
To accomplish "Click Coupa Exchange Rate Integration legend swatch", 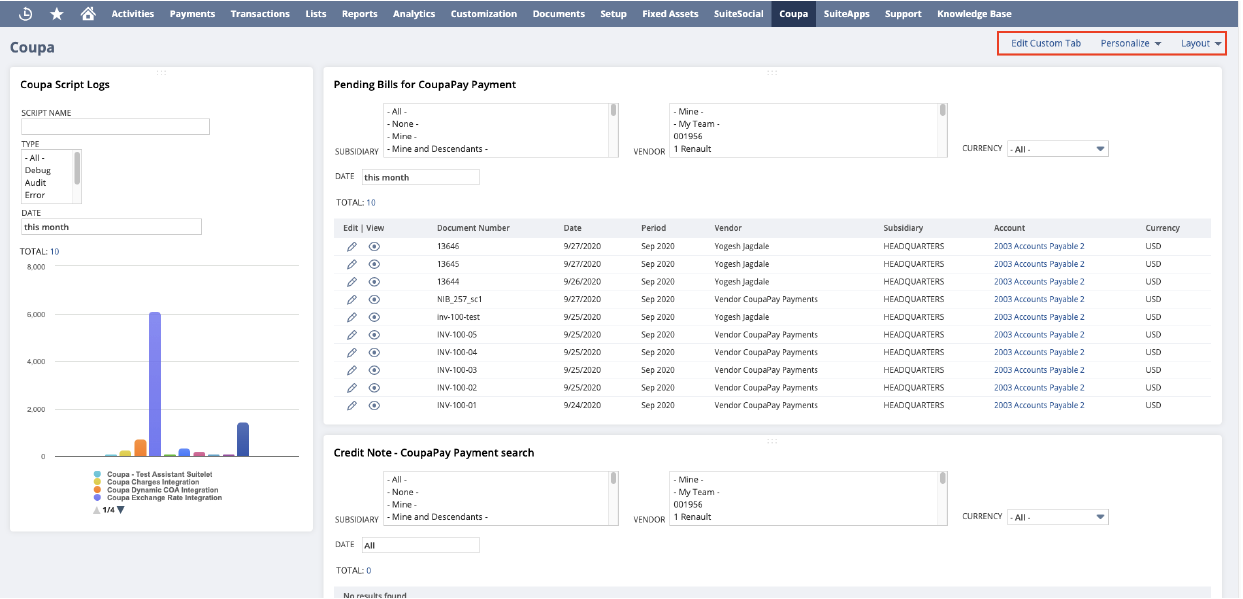I will pos(97,498).
